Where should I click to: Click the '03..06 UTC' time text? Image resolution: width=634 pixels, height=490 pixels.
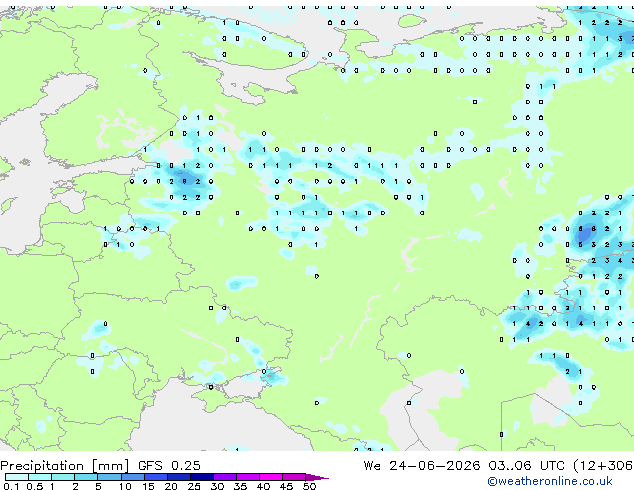click(526, 465)
